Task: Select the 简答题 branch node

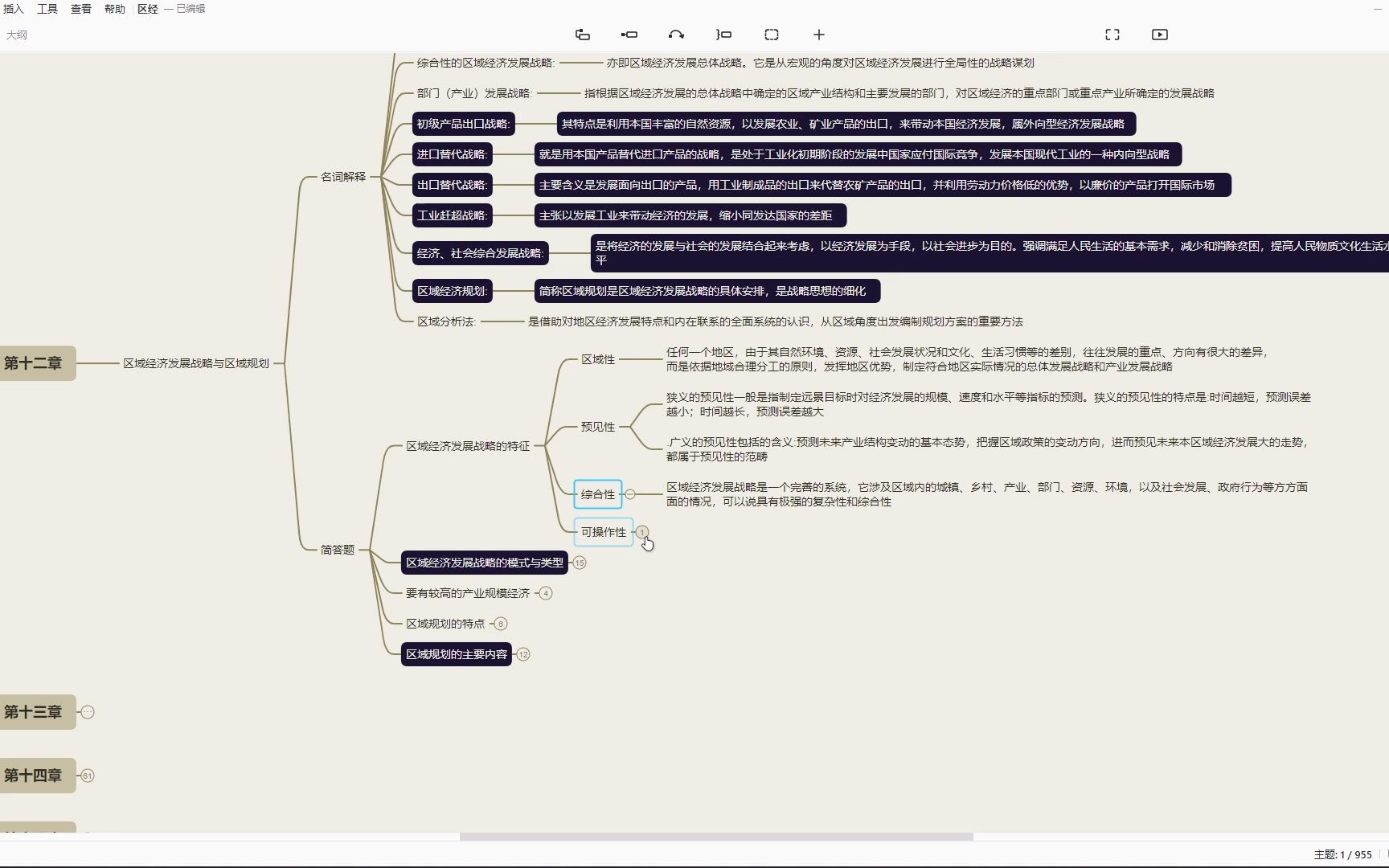Action: [x=338, y=550]
